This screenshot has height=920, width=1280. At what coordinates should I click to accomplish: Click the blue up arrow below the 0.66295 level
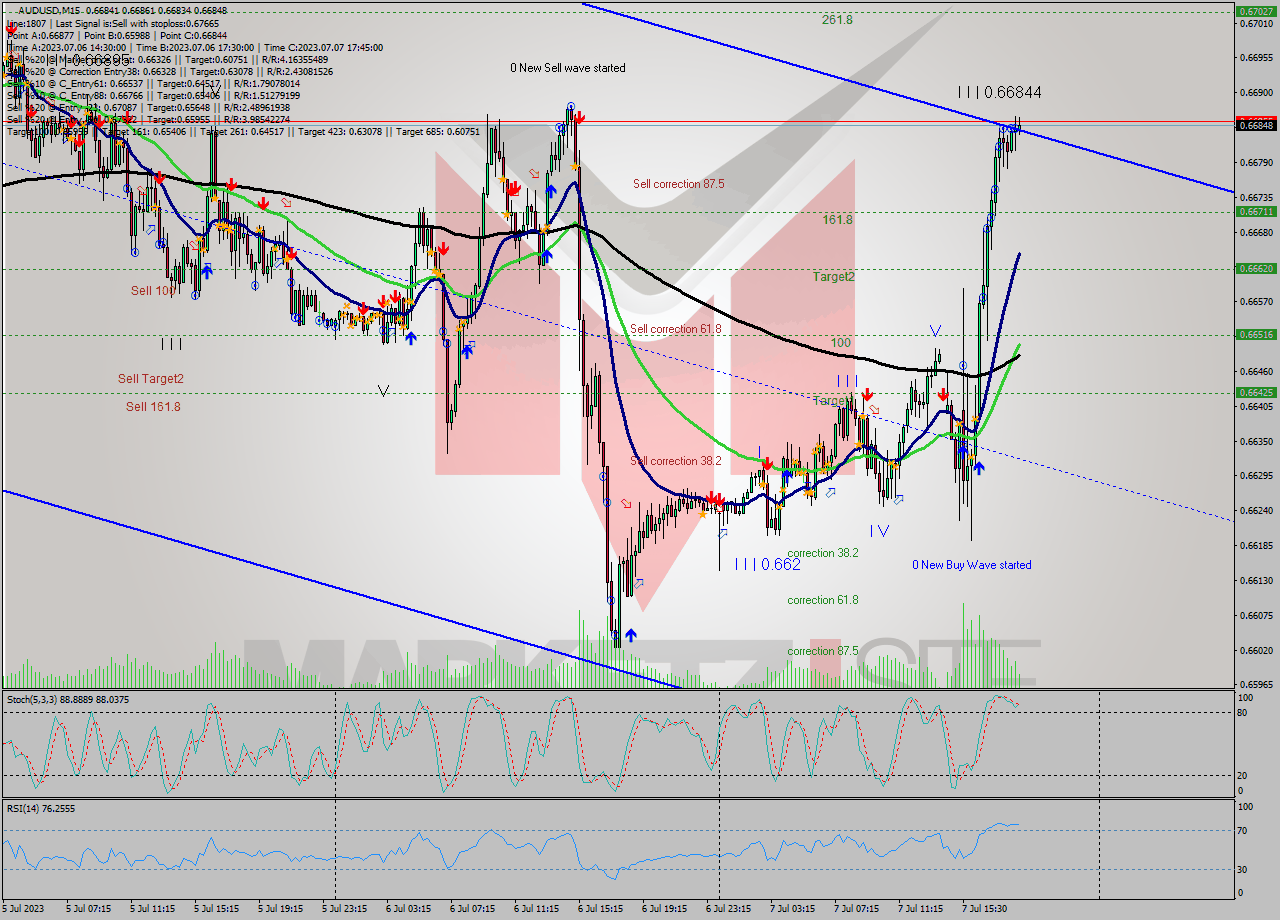pyautogui.click(x=977, y=466)
